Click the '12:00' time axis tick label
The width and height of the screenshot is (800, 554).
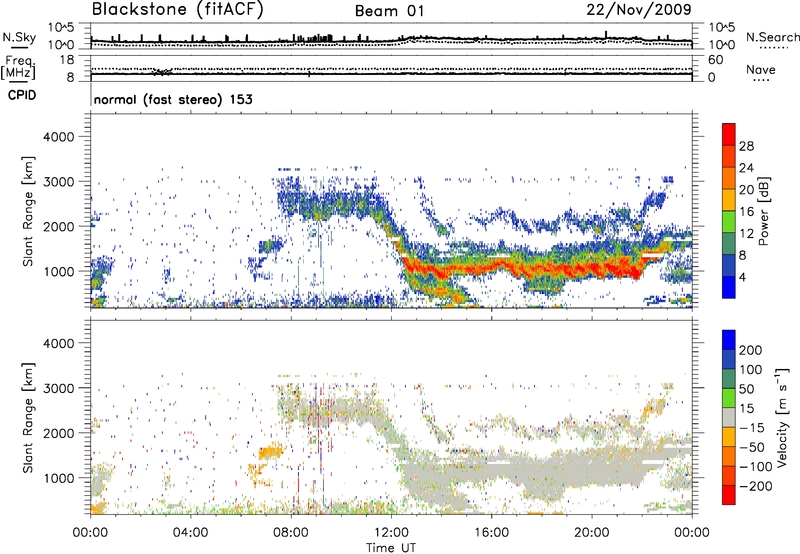[391, 533]
